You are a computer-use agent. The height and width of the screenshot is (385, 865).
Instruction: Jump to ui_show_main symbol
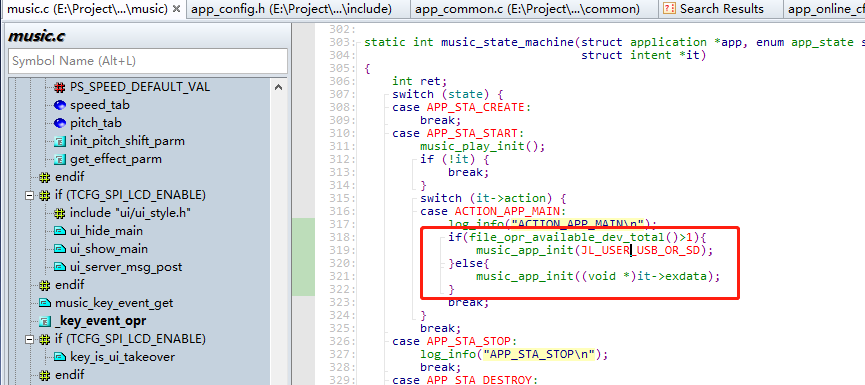109,249
